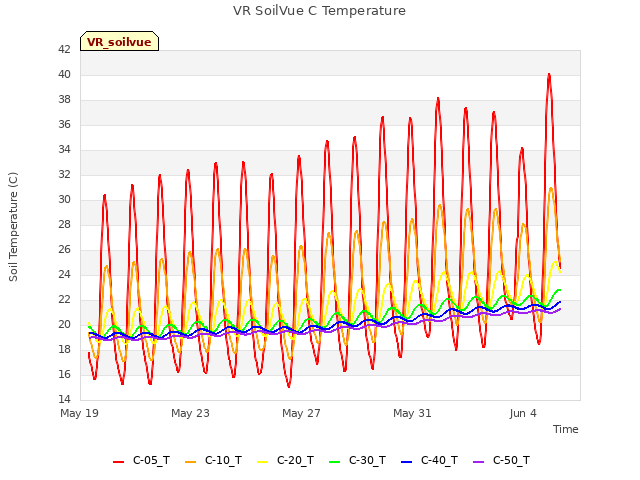Click the highest red C-05_T peak near 40

click(x=549, y=75)
